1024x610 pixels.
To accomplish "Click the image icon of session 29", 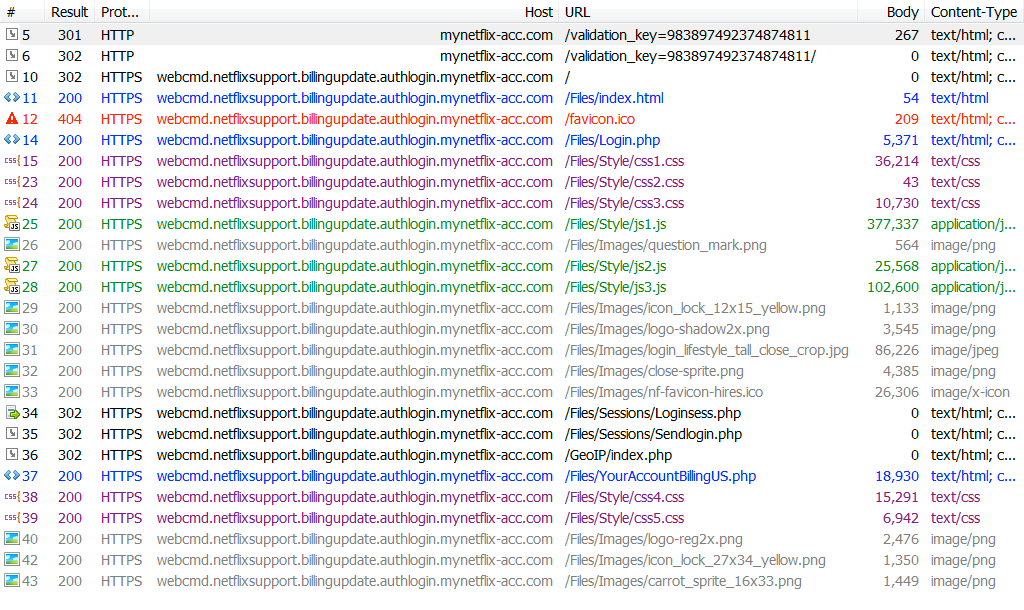I will (12, 307).
